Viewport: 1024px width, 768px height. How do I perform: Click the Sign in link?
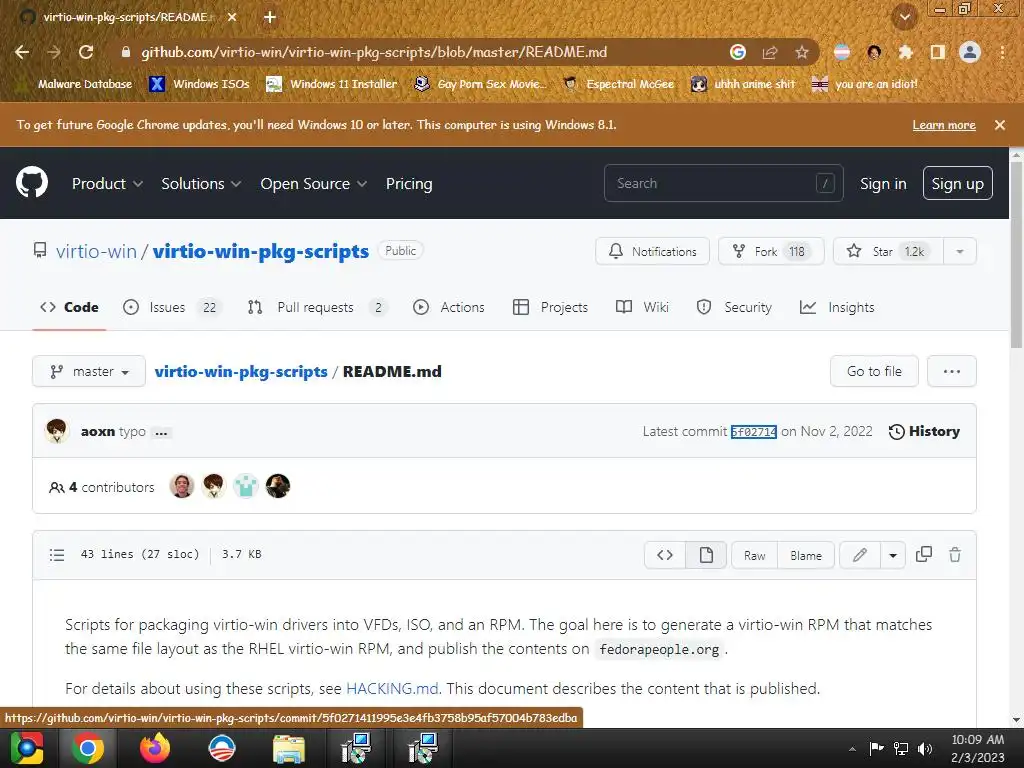click(x=883, y=184)
